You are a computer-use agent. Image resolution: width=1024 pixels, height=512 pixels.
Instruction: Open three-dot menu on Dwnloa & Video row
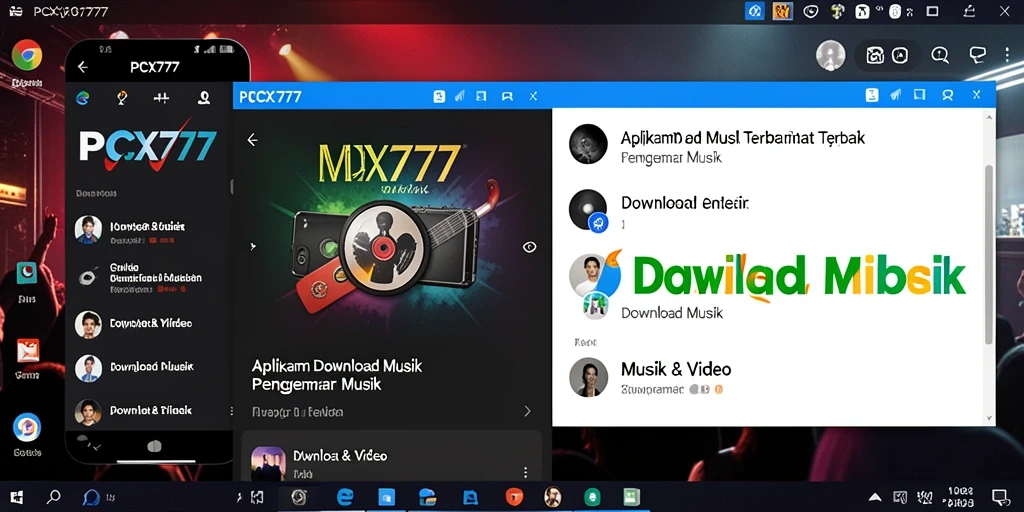point(525,472)
